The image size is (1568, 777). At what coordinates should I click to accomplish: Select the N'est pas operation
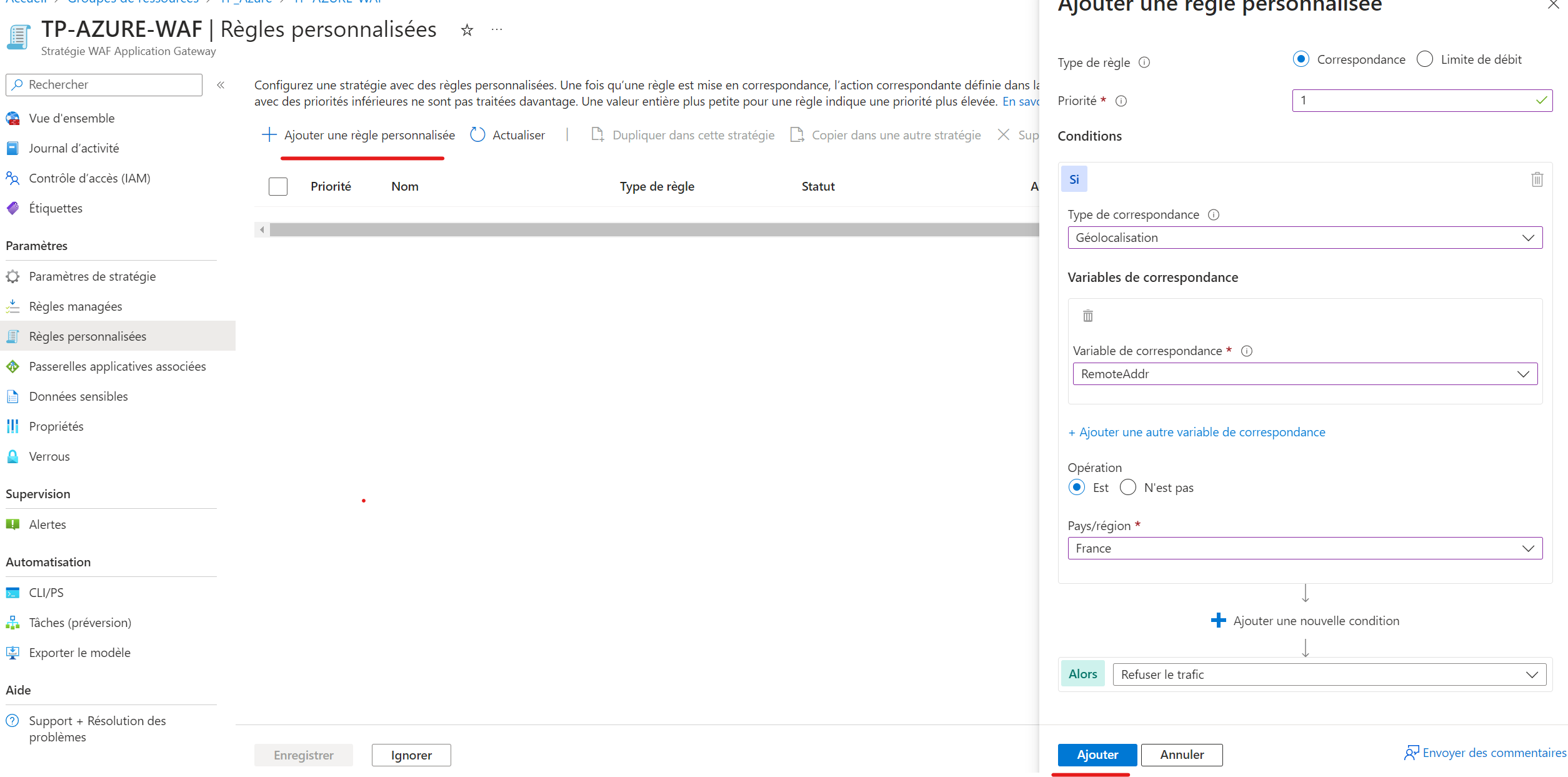[1128, 488]
